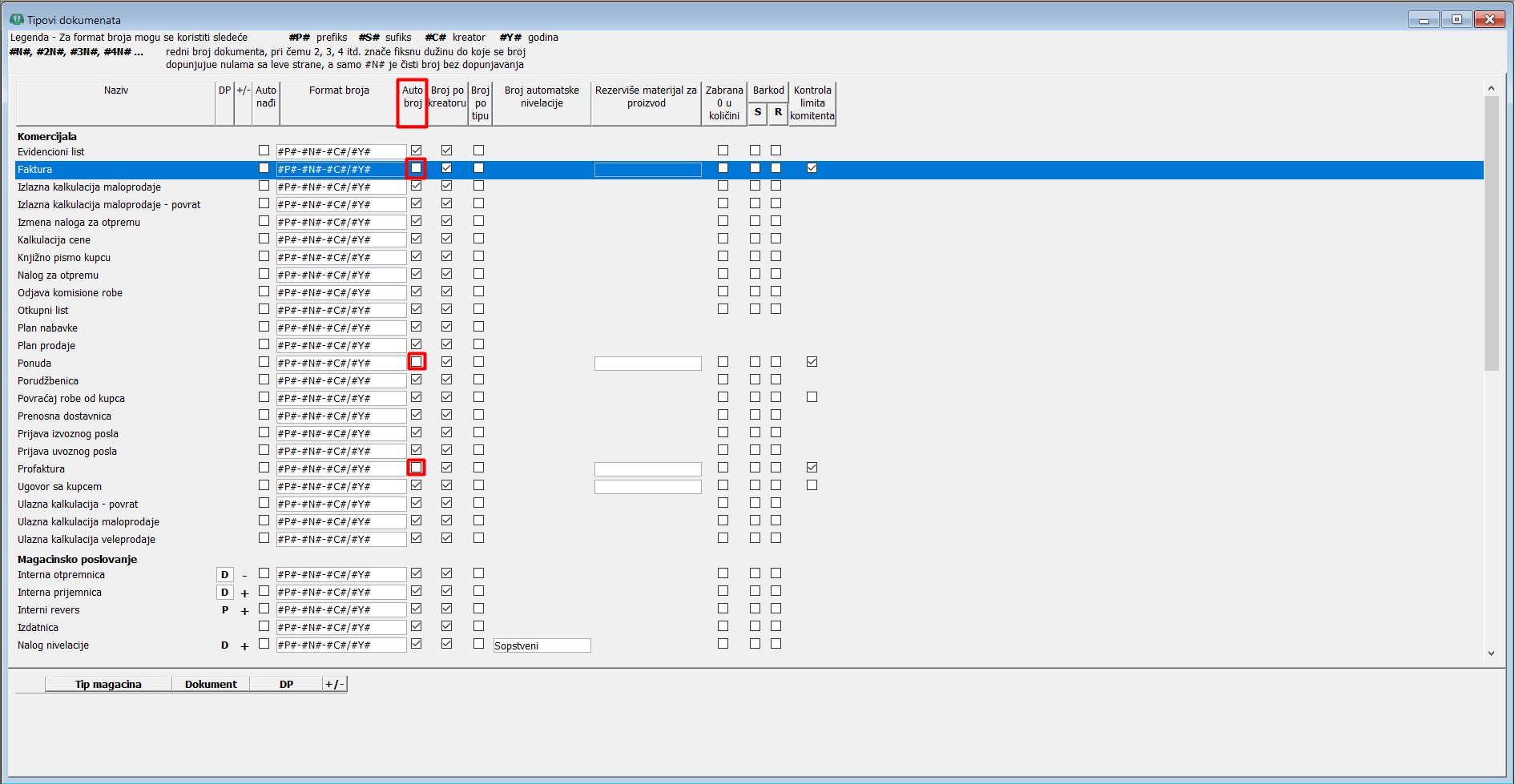Click format broja field for Kalkulacija cene
The height and width of the screenshot is (784, 1515).
pyautogui.click(x=340, y=239)
